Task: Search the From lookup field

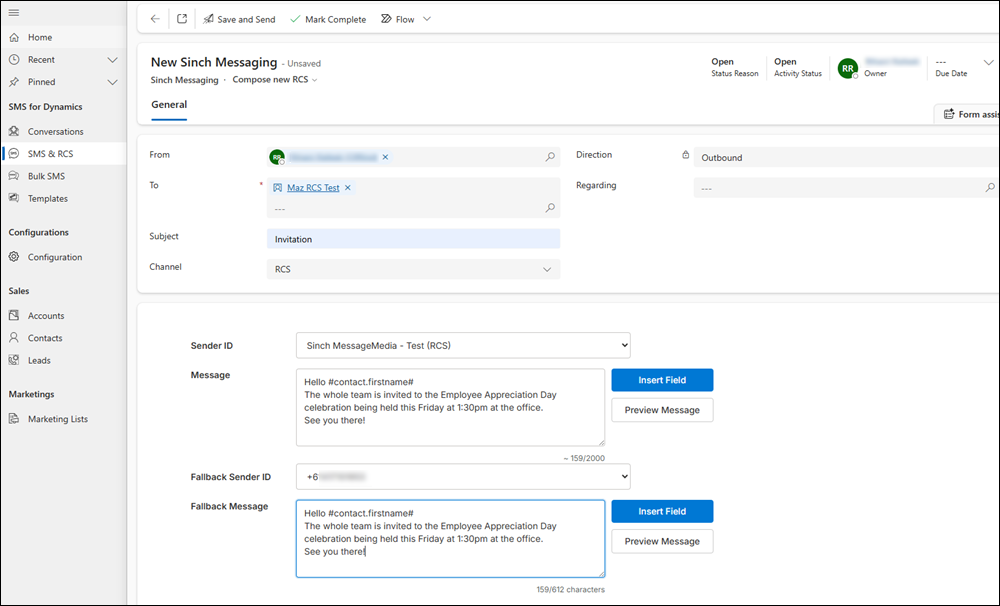Action: [550, 157]
